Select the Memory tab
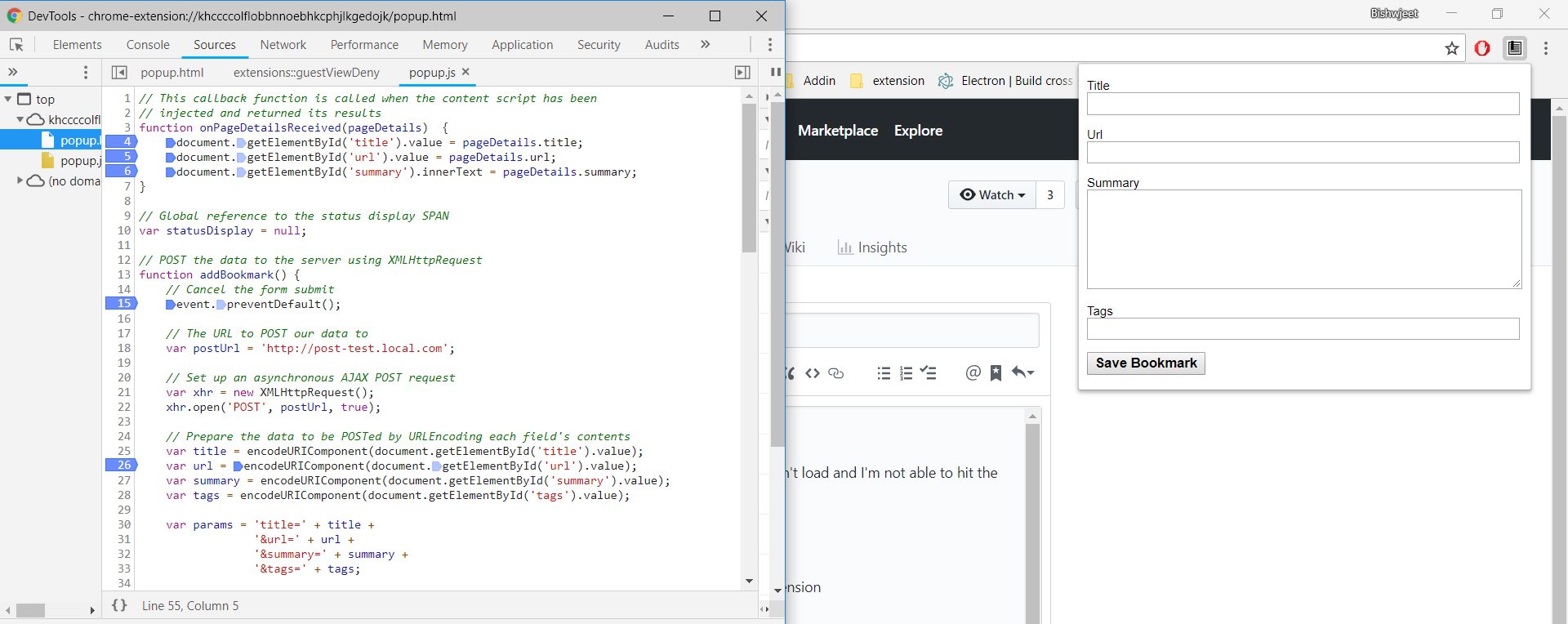The height and width of the screenshot is (624, 1568). tap(445, 45)
